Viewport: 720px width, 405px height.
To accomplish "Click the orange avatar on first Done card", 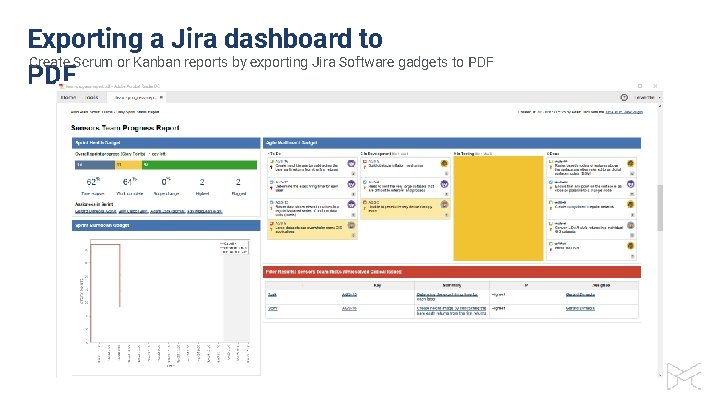I will point(631,163).
